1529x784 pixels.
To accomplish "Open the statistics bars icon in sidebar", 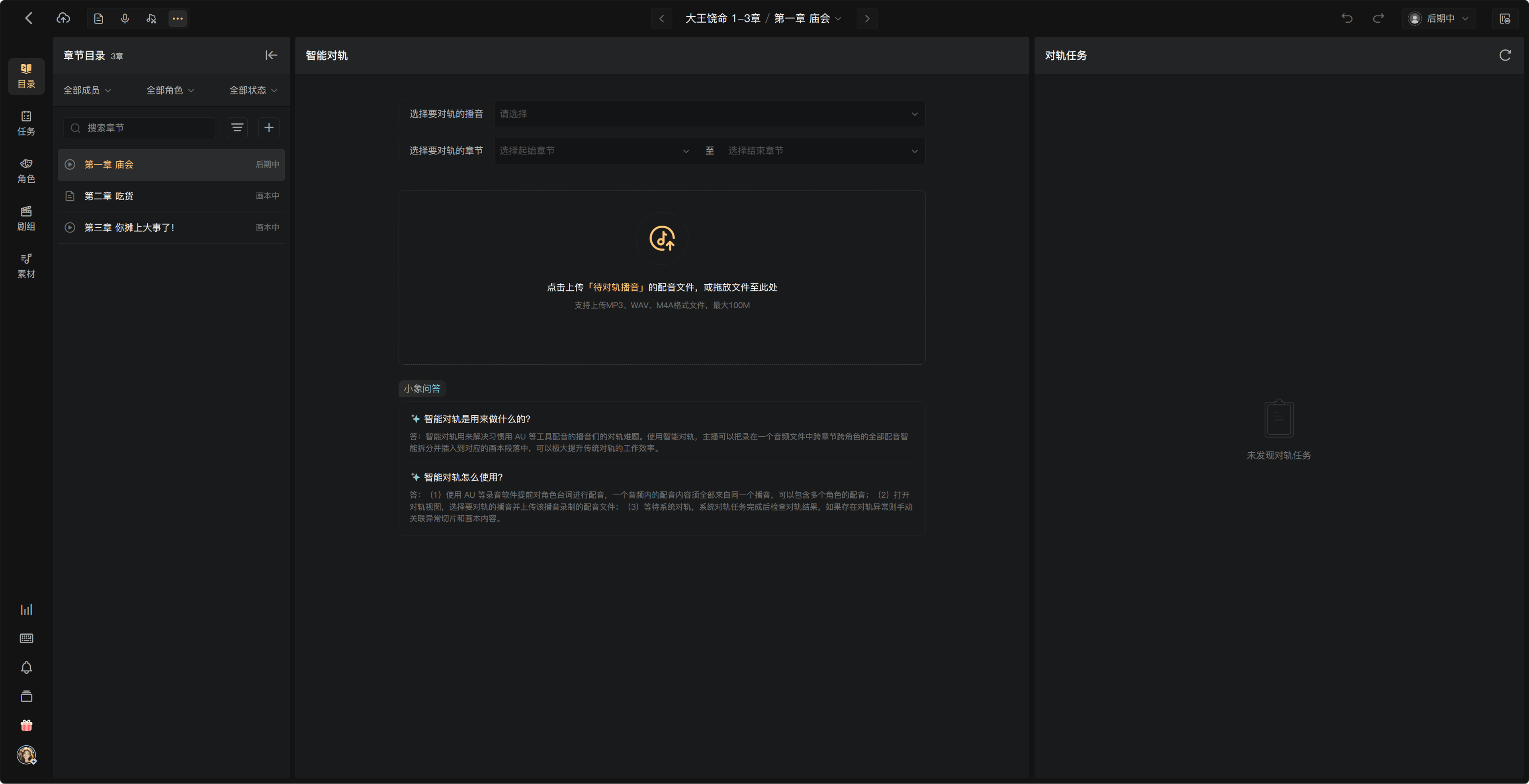I will 26,610.
